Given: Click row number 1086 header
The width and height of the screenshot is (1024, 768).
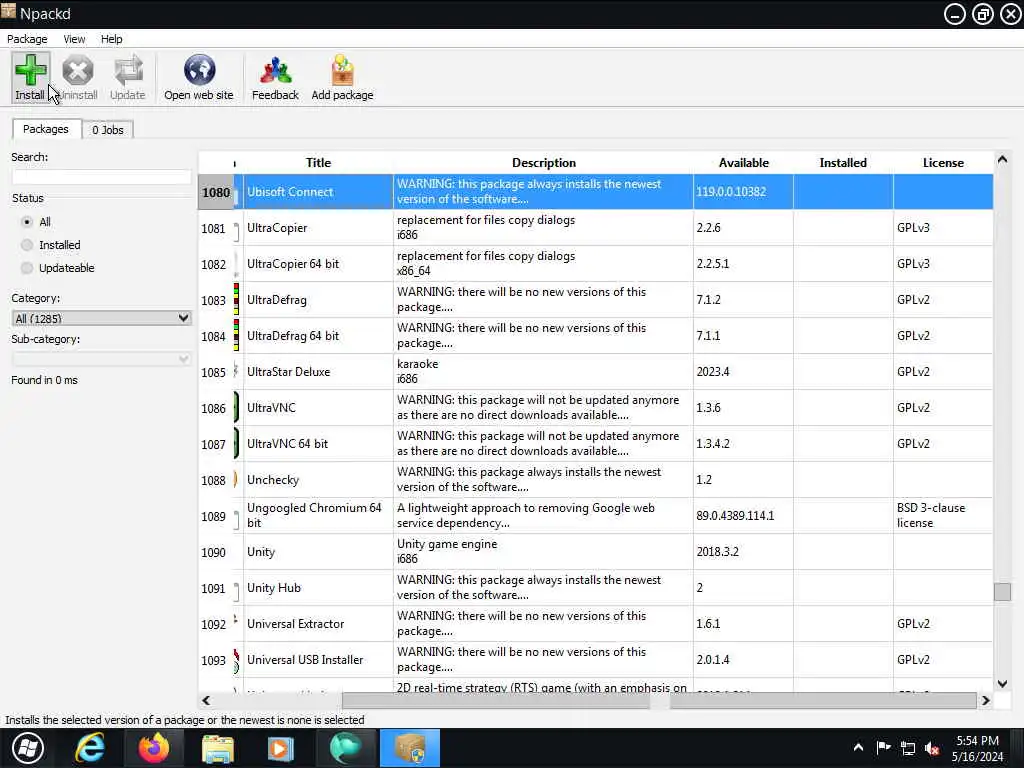Looking at the screenshot, I should click(x=216, y=408).
